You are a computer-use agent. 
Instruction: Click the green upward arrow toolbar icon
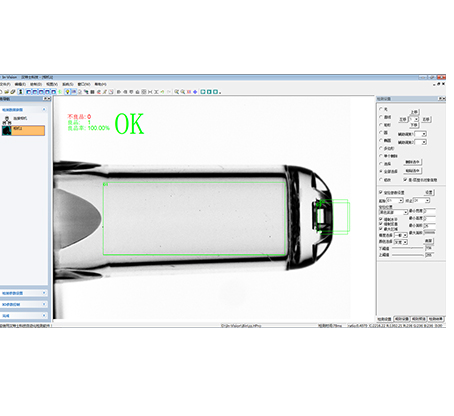click(60, 92)
